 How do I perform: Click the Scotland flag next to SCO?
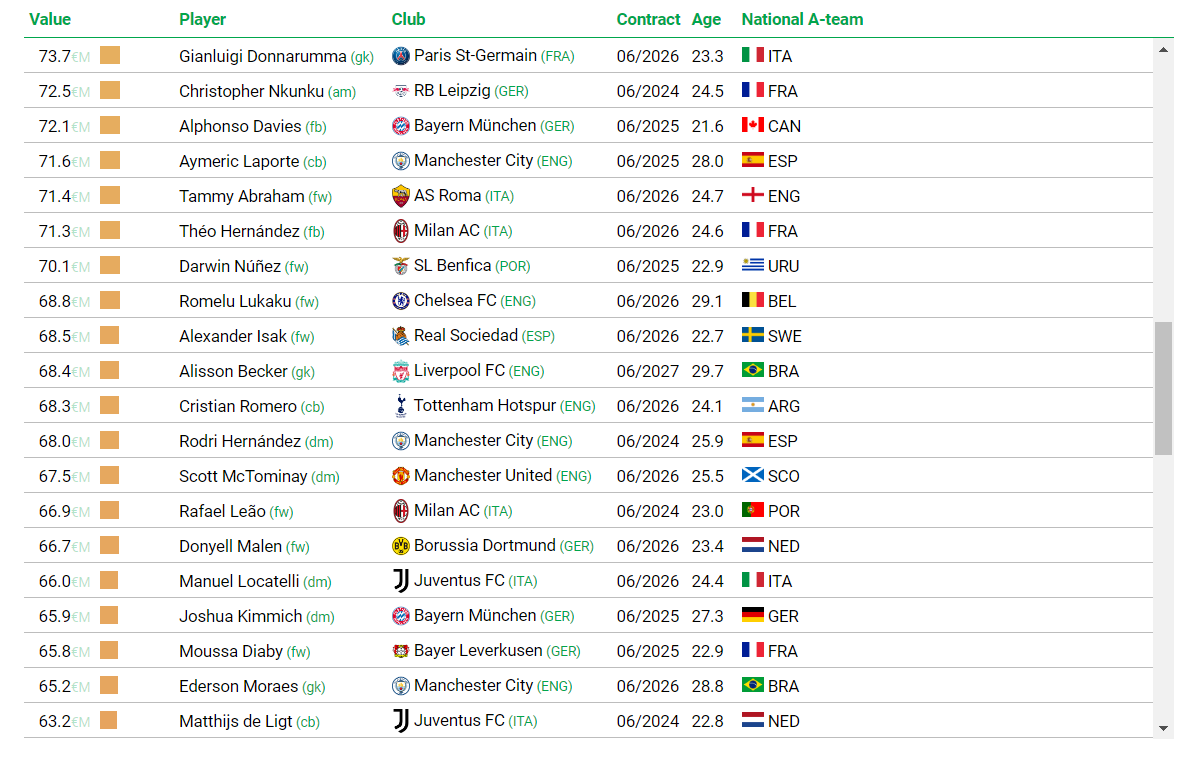[x=753, y=475]
